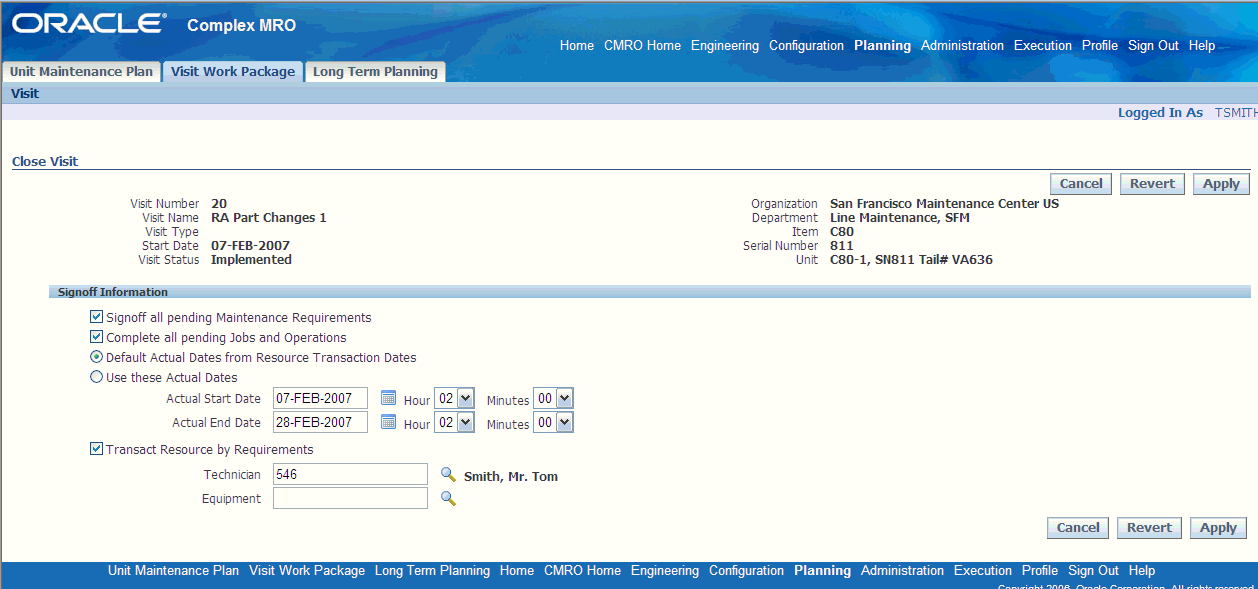Image resolution: width=1258 pixels, height=589 pixels.
Task: Open the Actual End Date Minutes dropdown
Action: click(553, 423)
